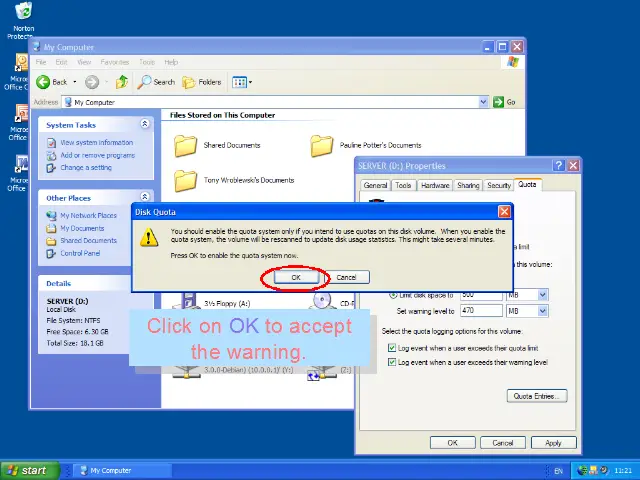
Task: Collapse the Other Places panel chevron
Action: pyautogui.click(x=144, y=196)
